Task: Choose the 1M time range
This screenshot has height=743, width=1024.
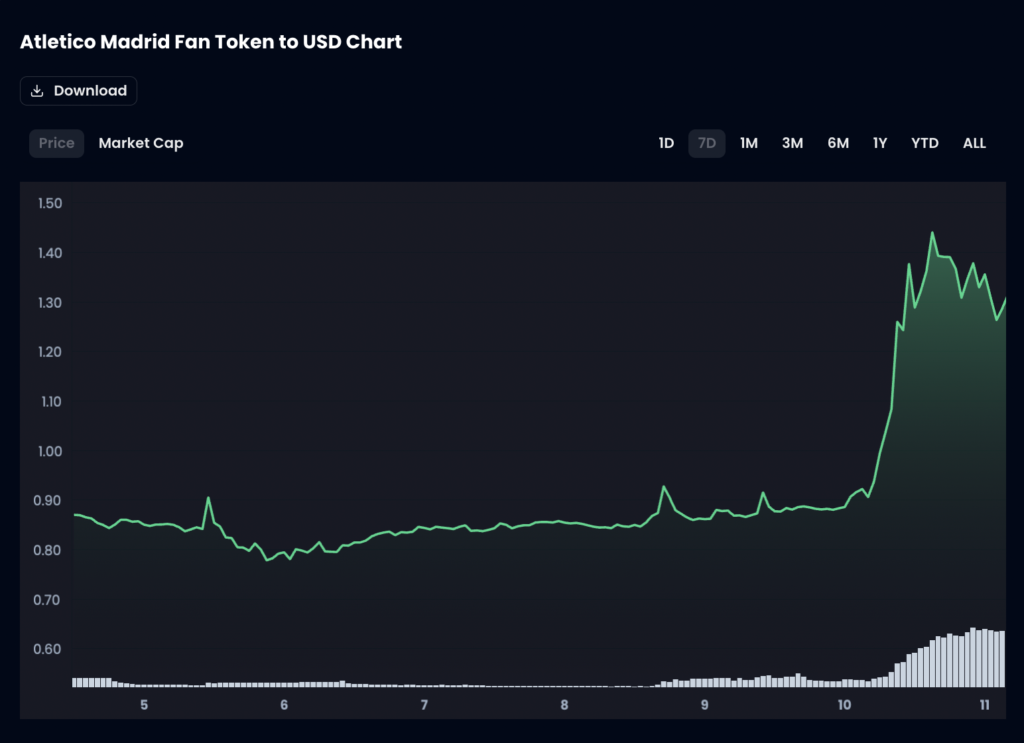Action: pos(749,143)
